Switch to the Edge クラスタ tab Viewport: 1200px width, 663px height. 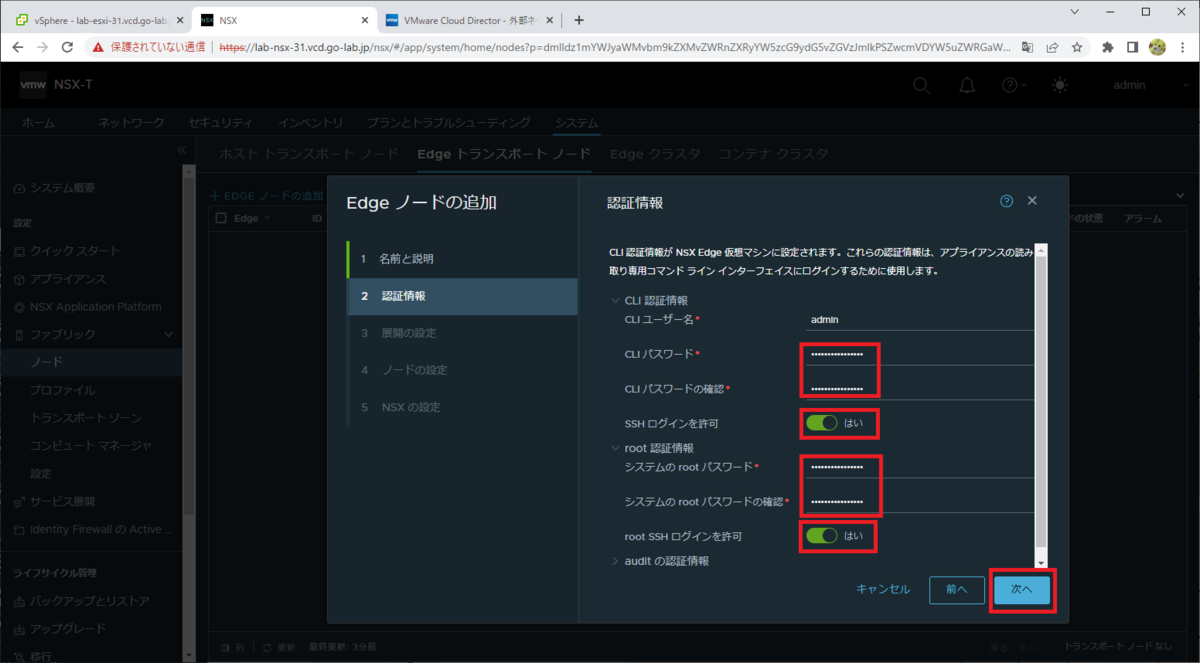655,154
